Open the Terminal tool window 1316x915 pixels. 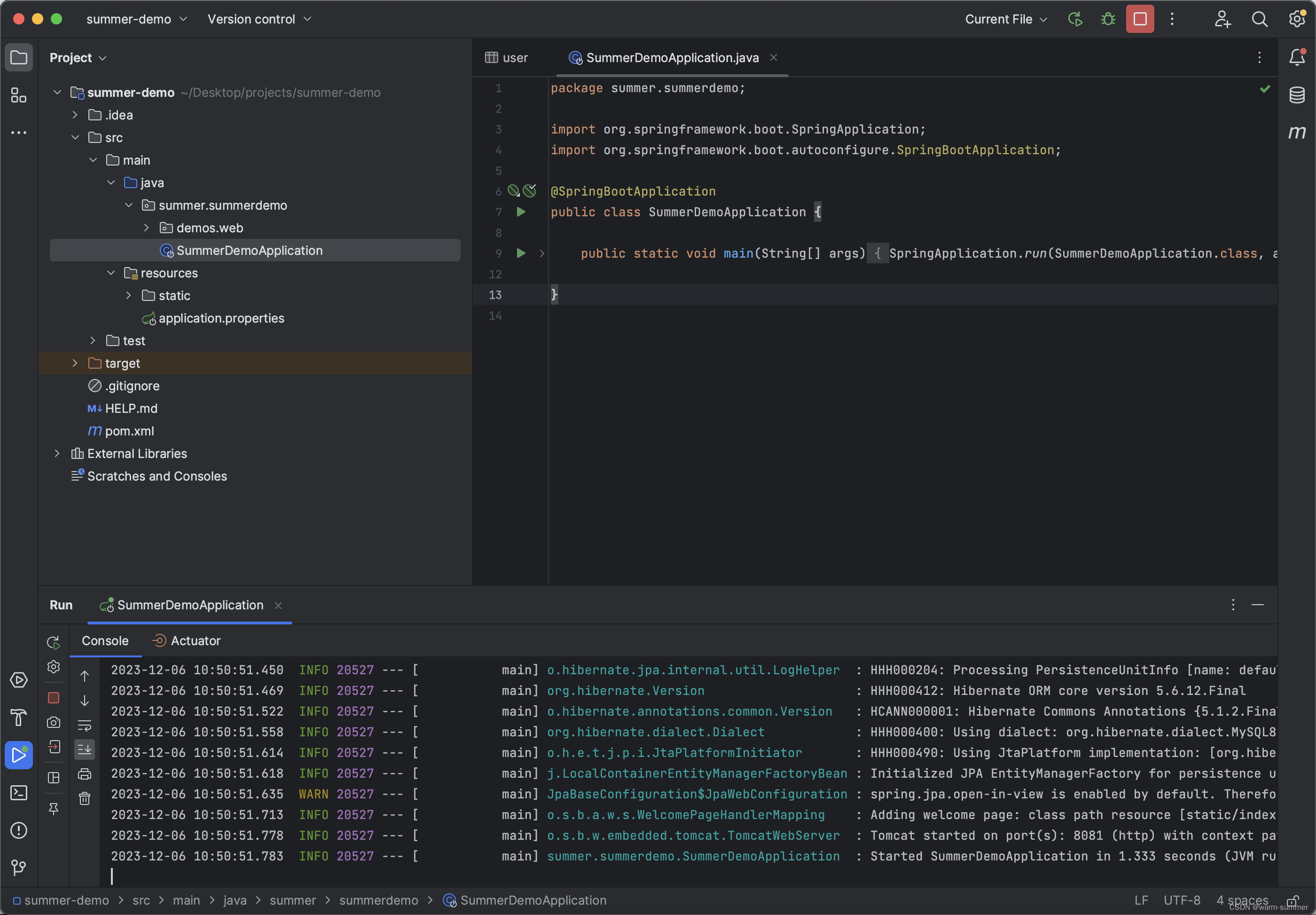[x=18, y=792]
